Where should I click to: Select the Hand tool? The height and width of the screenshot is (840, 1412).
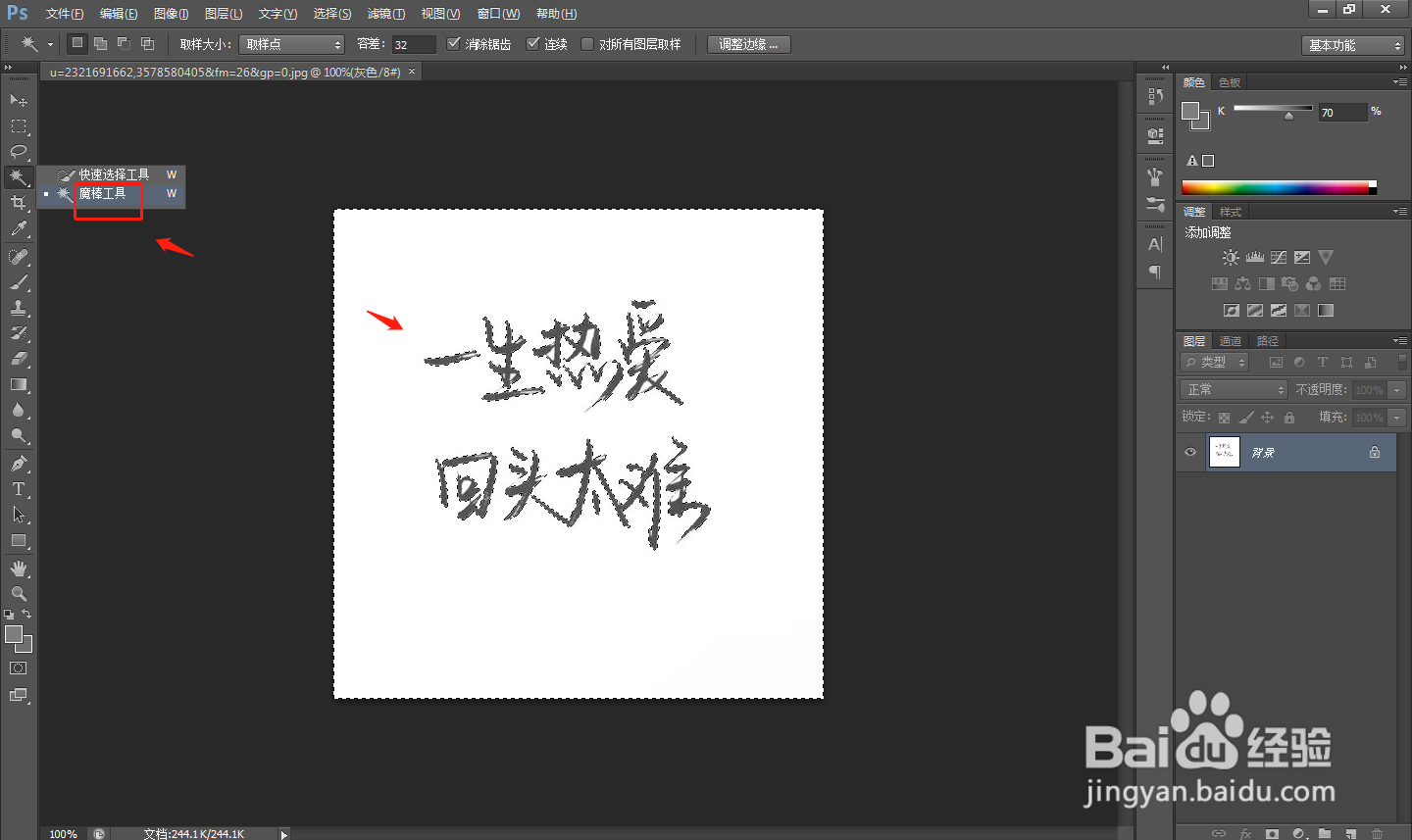point(19,568)
